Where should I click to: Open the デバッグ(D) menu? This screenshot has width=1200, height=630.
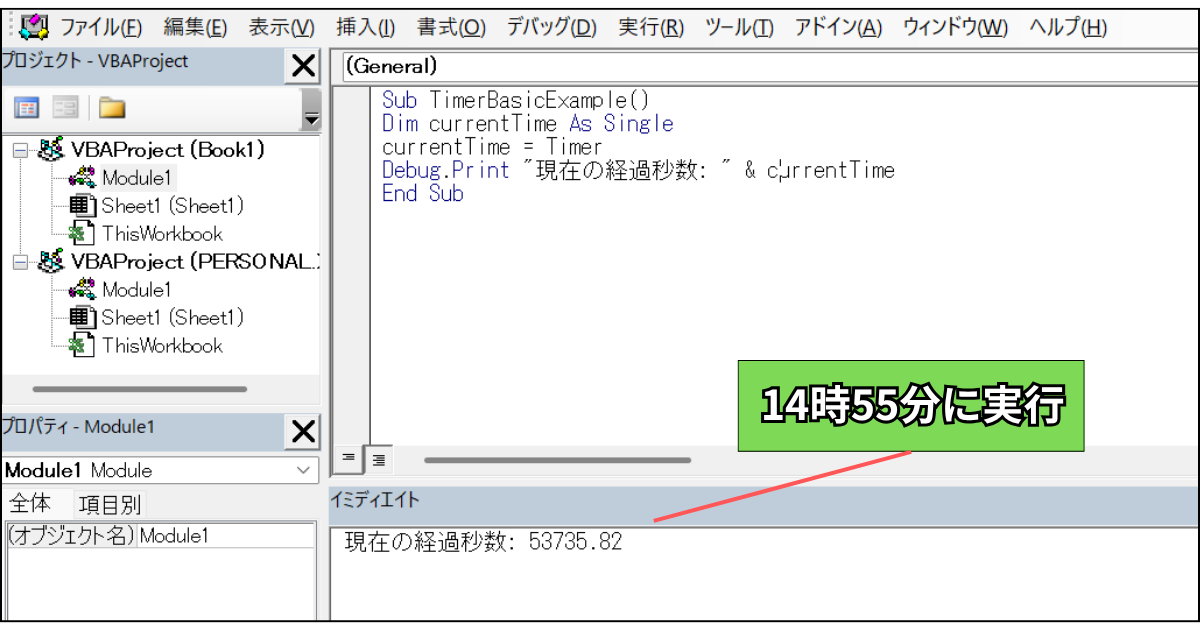tap(551, 26)
